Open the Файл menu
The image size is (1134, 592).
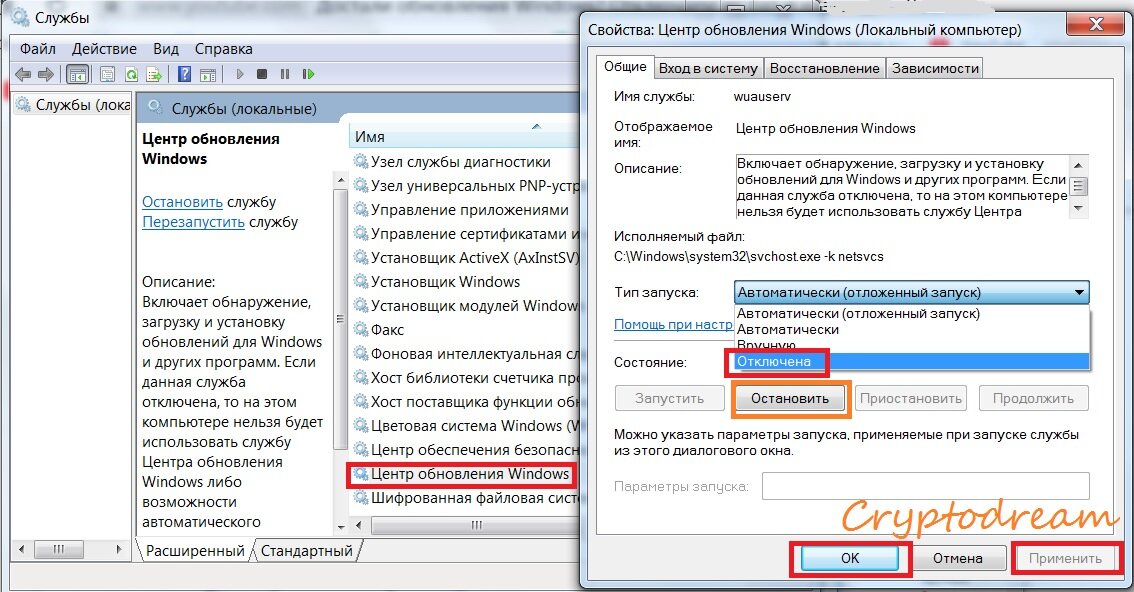point(38,49)
